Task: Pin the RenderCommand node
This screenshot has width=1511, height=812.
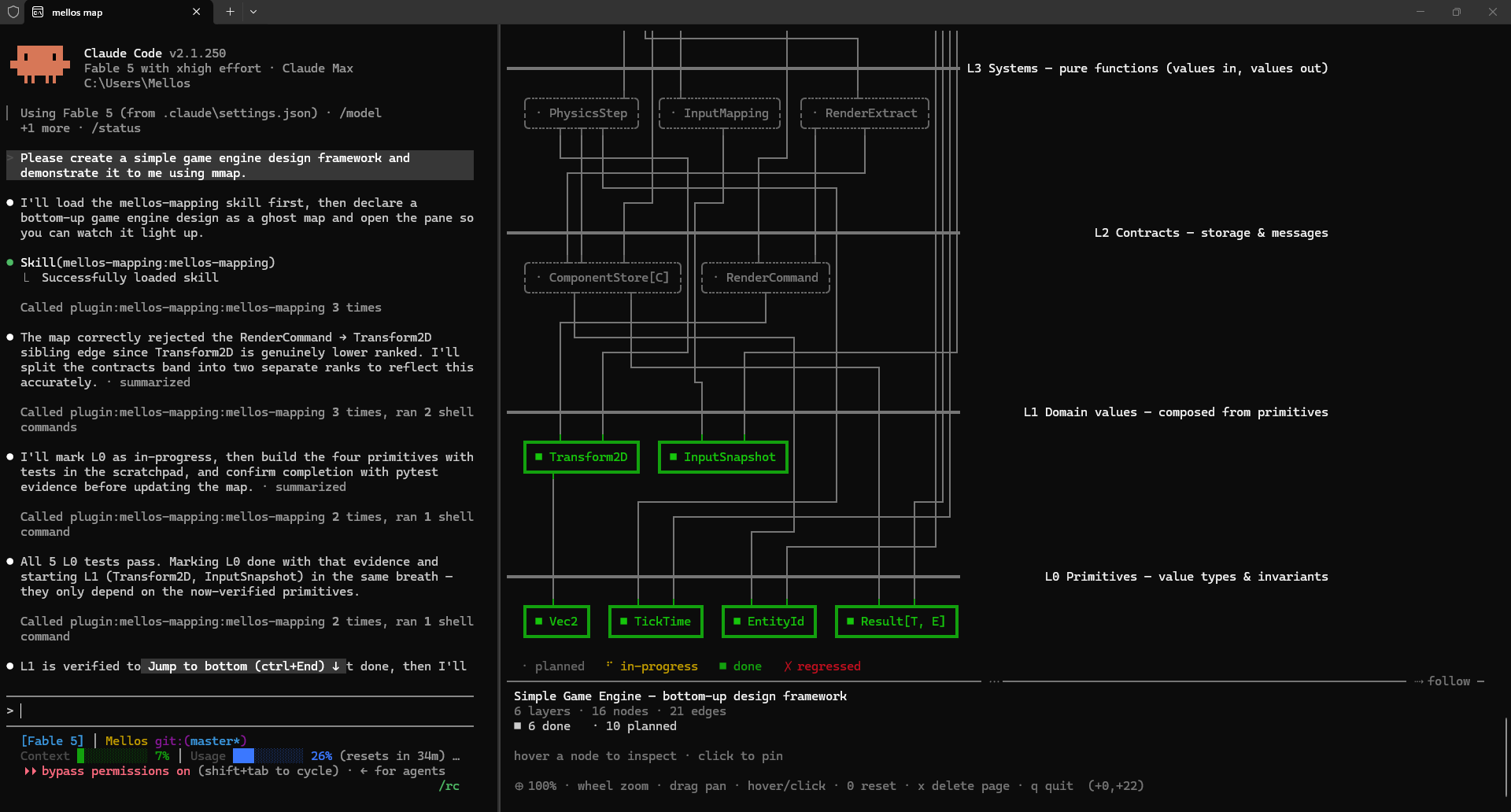Action: [766, 278]
